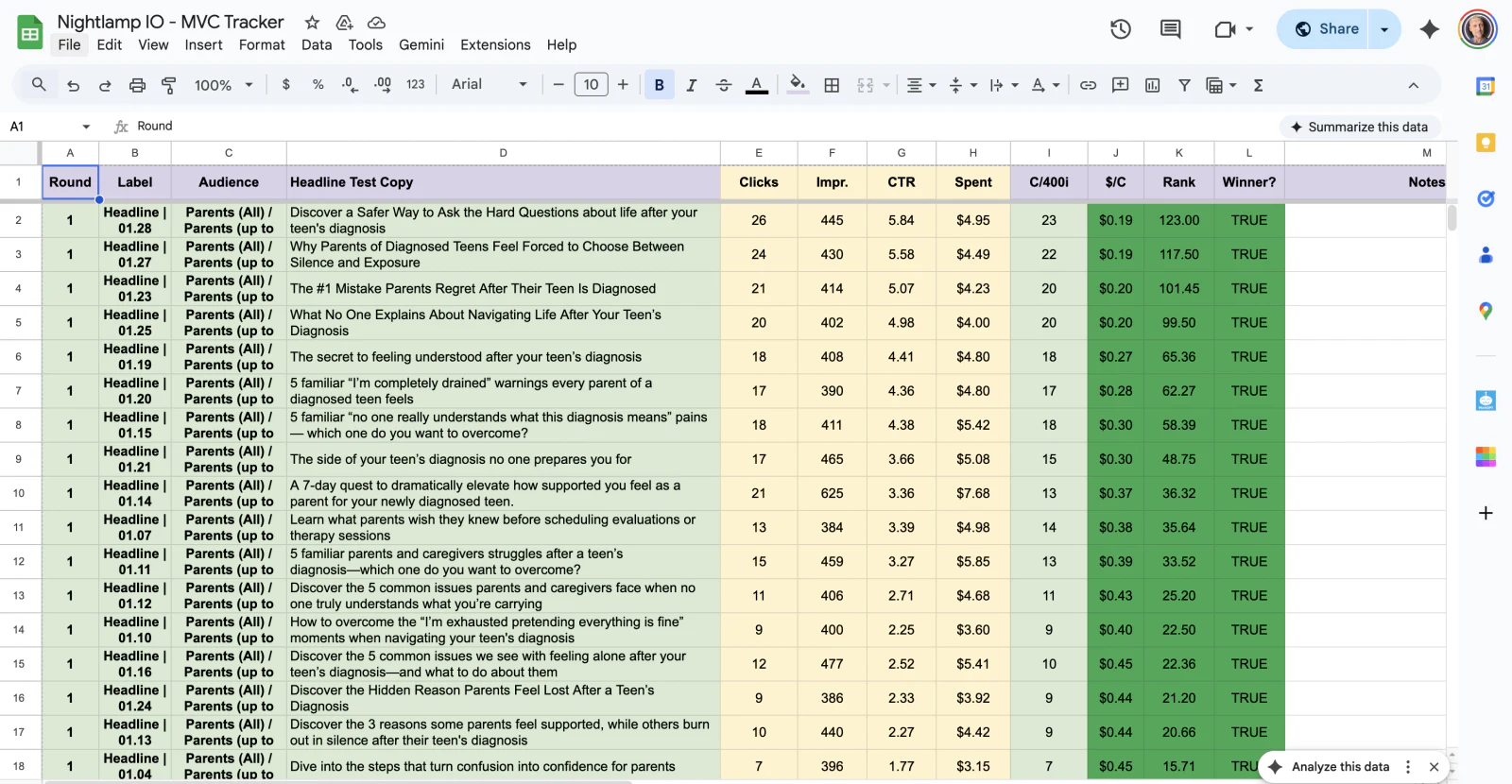Click the move to folder icon
This screenshot has width=1512, height=784.
coord(344,22)
